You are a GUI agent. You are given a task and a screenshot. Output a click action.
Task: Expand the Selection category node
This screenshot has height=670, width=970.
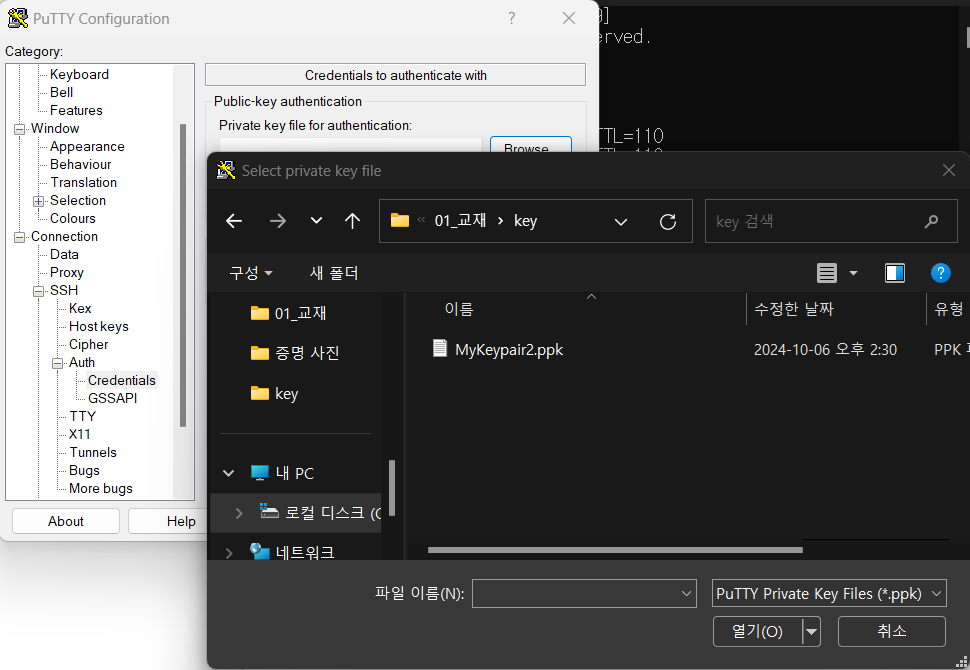tap(39, 201)
